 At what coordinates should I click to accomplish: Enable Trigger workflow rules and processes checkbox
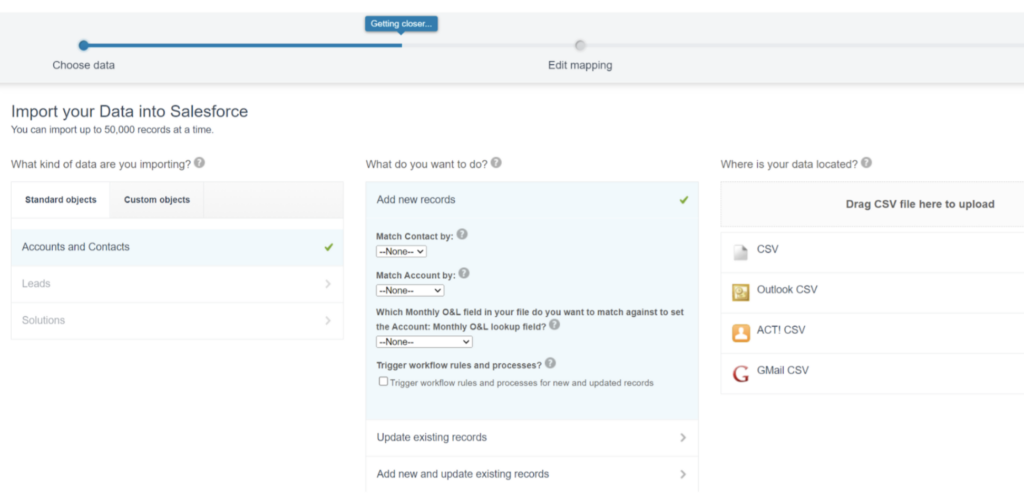coord(383,382)
